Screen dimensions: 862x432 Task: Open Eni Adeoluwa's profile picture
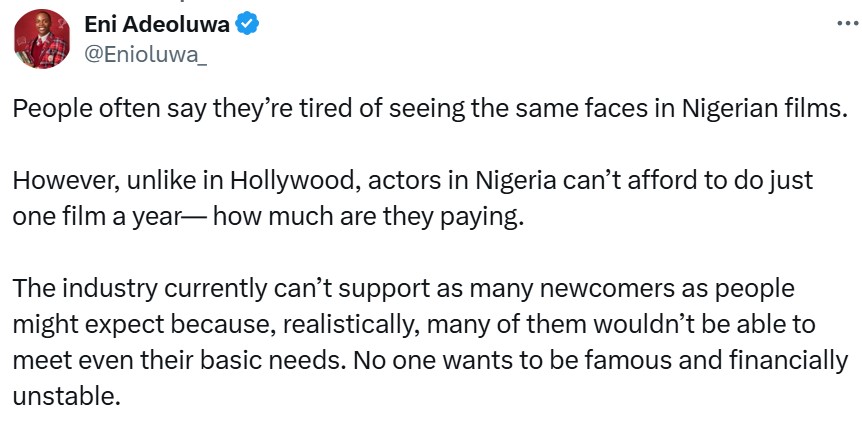41,39
